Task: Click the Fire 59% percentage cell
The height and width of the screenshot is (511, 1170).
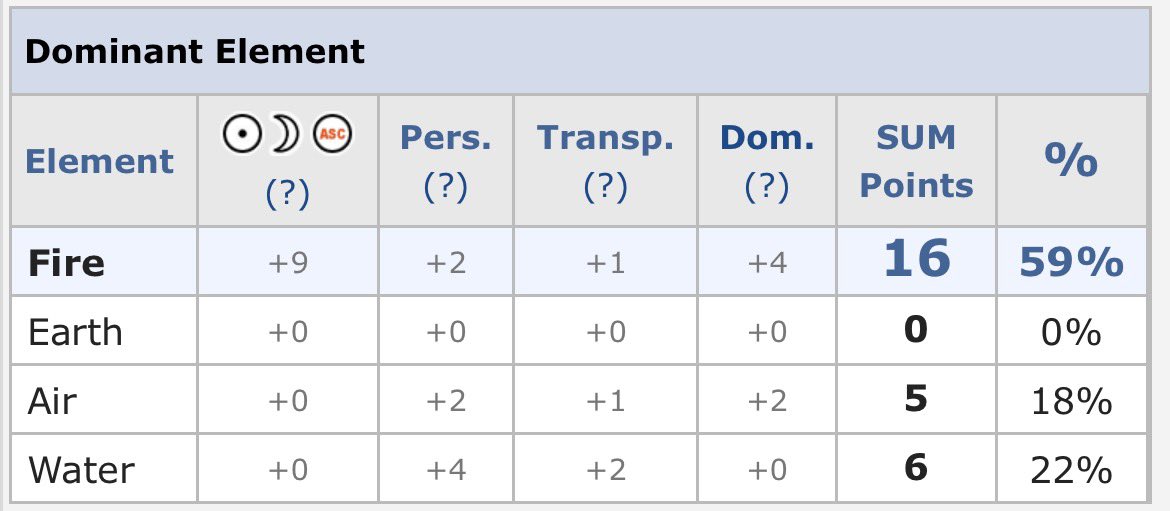Action: (1071, 262)
